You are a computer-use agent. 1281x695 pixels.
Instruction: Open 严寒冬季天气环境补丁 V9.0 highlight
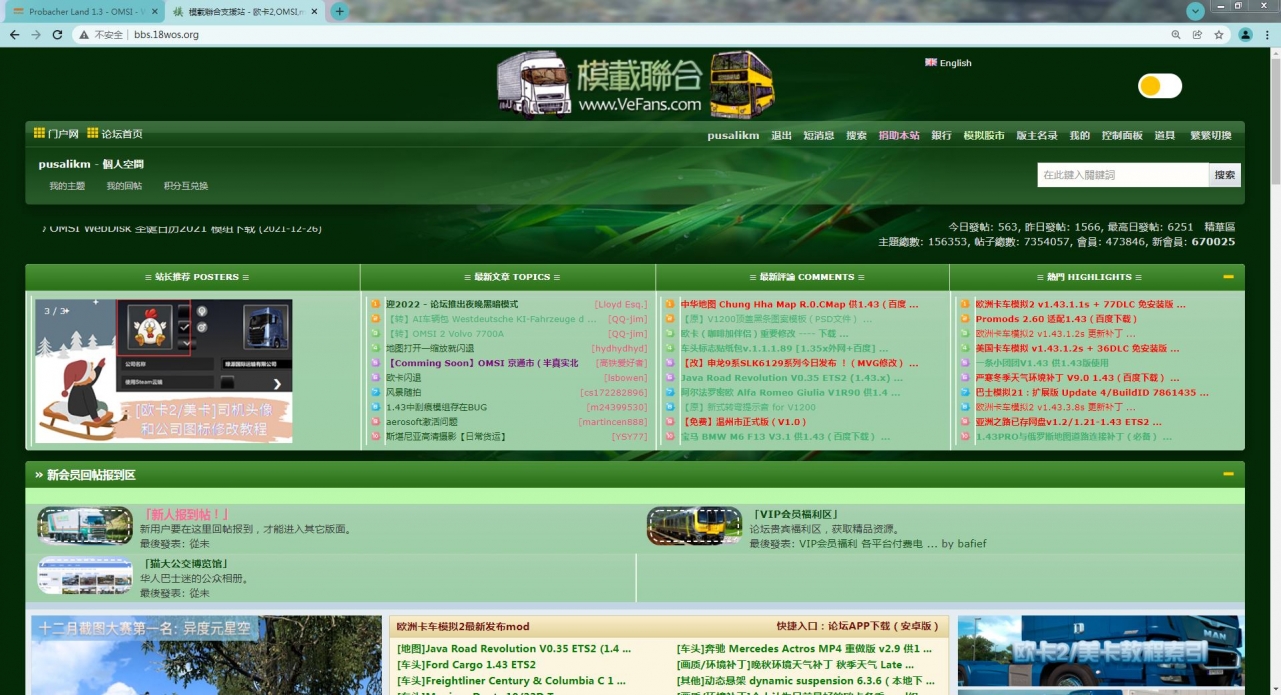pos(1078,378)
